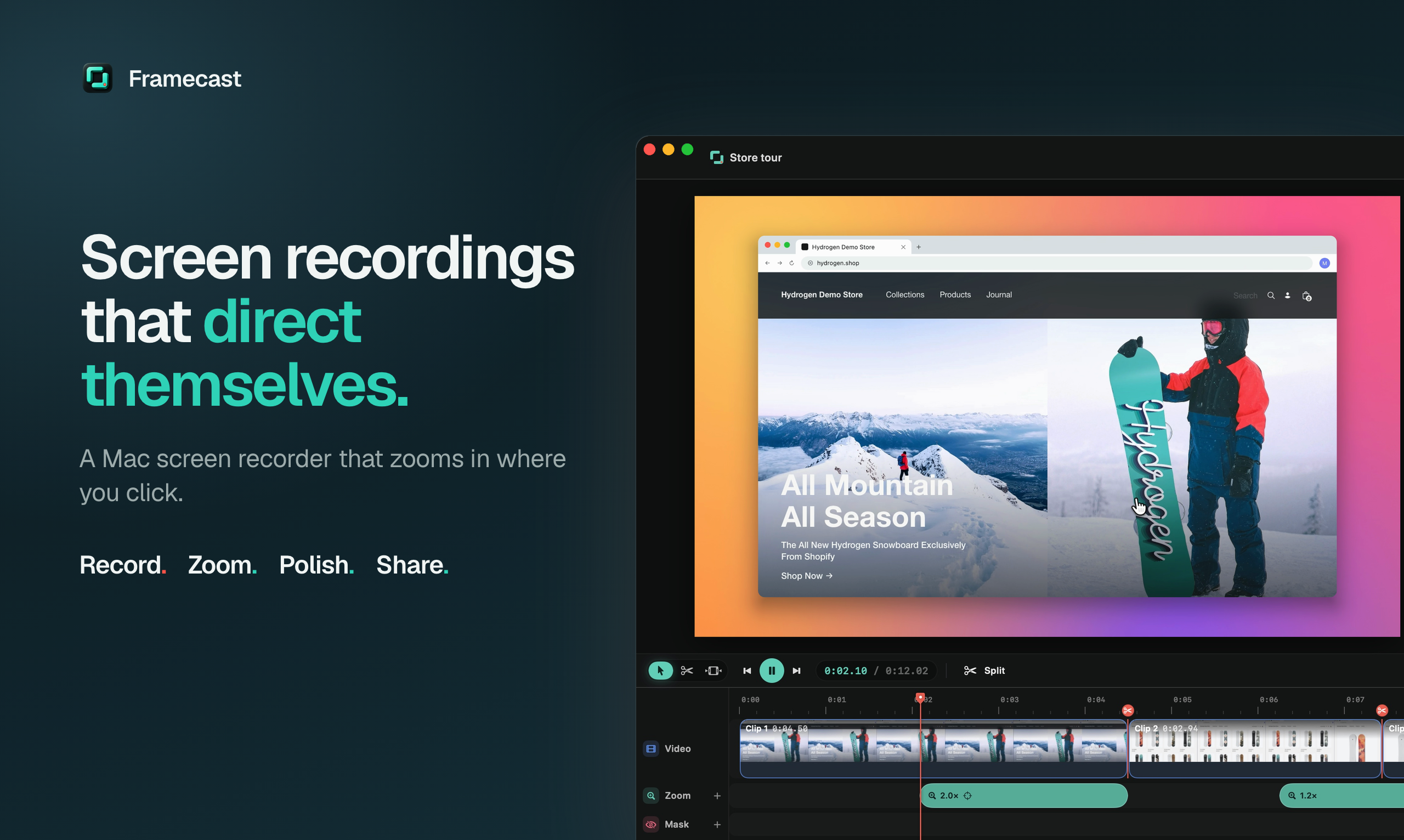Skip to next clip
1404x840 pixels.
796,671
